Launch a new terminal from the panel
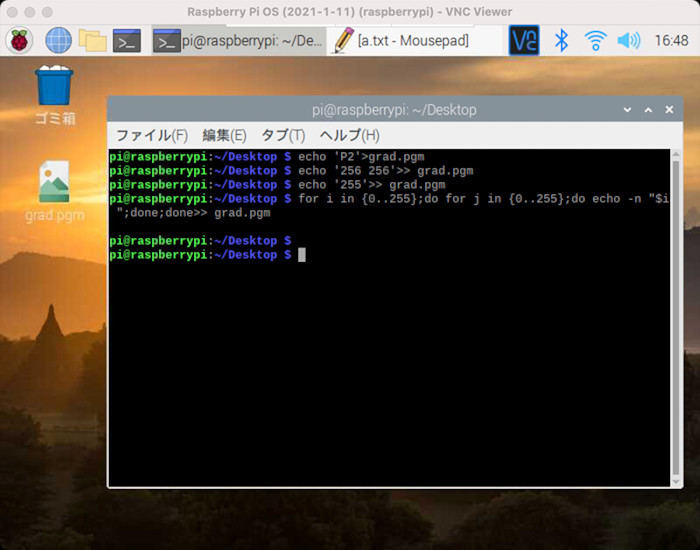 [127, 41]
